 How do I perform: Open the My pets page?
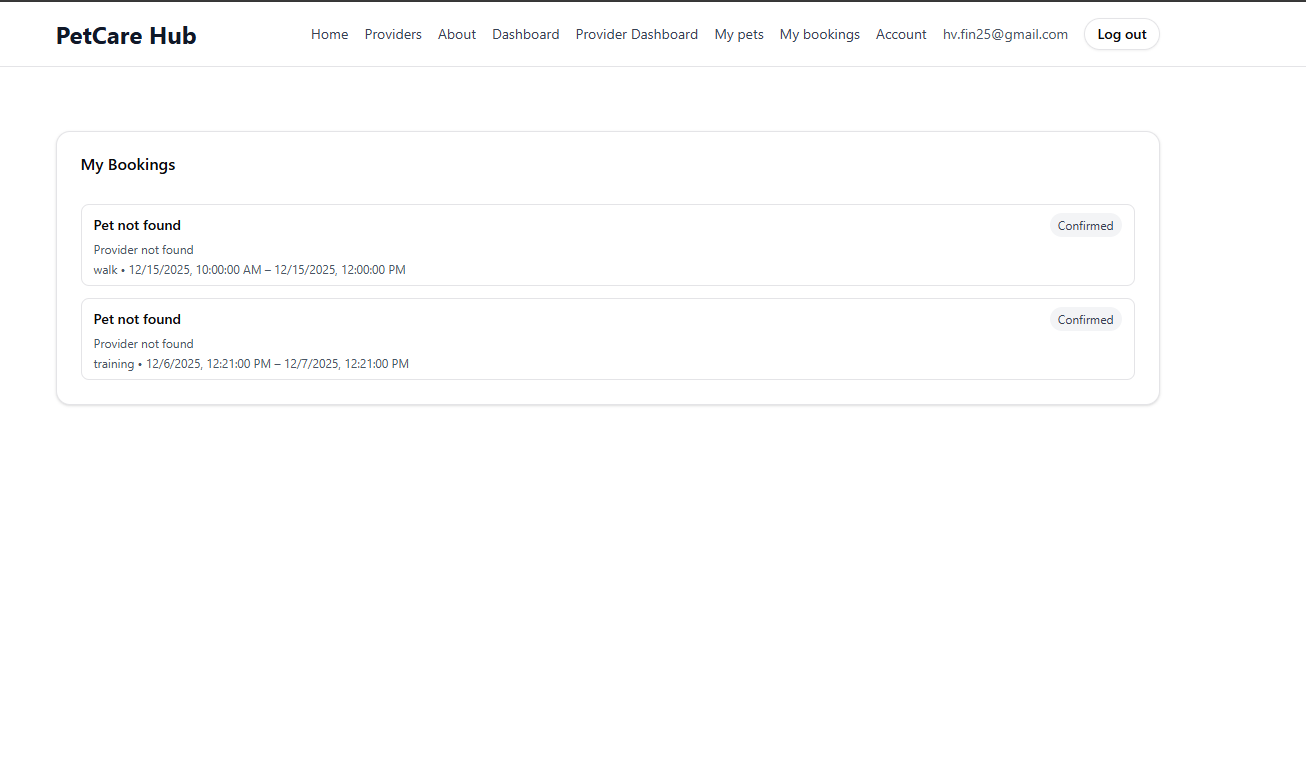[x=738, y=34]
